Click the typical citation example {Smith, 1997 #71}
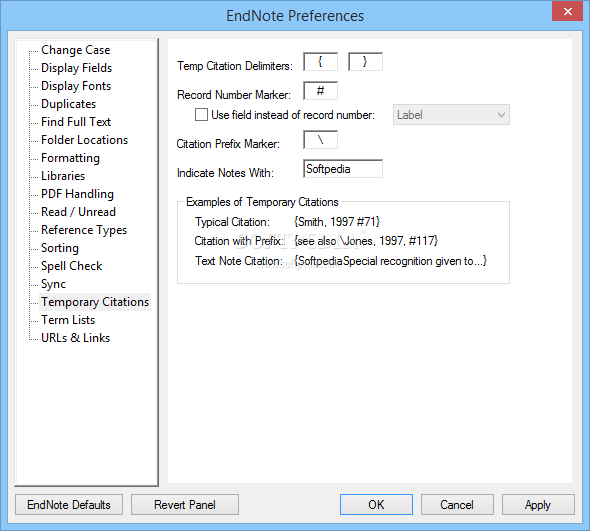The width and height of the screenshot is (590, 531). click(x=337, y=222)
